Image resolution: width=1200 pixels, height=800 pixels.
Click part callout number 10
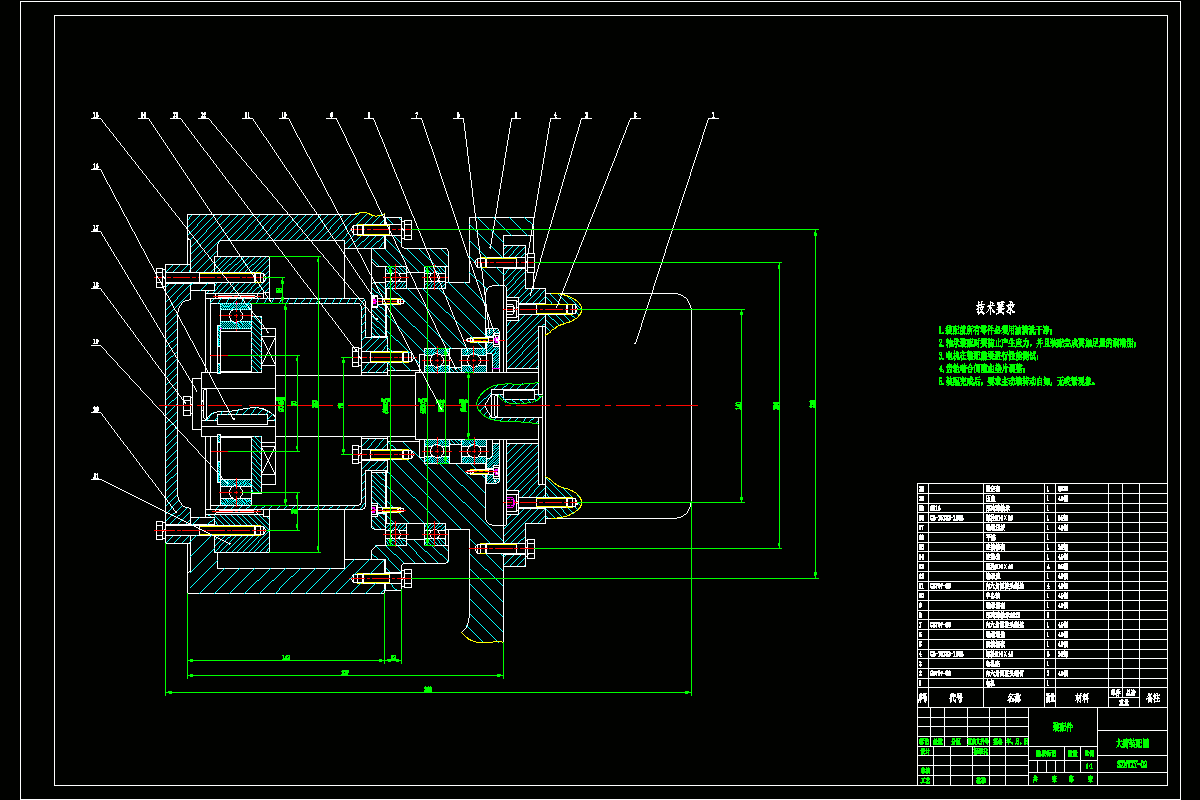[284, 115]
